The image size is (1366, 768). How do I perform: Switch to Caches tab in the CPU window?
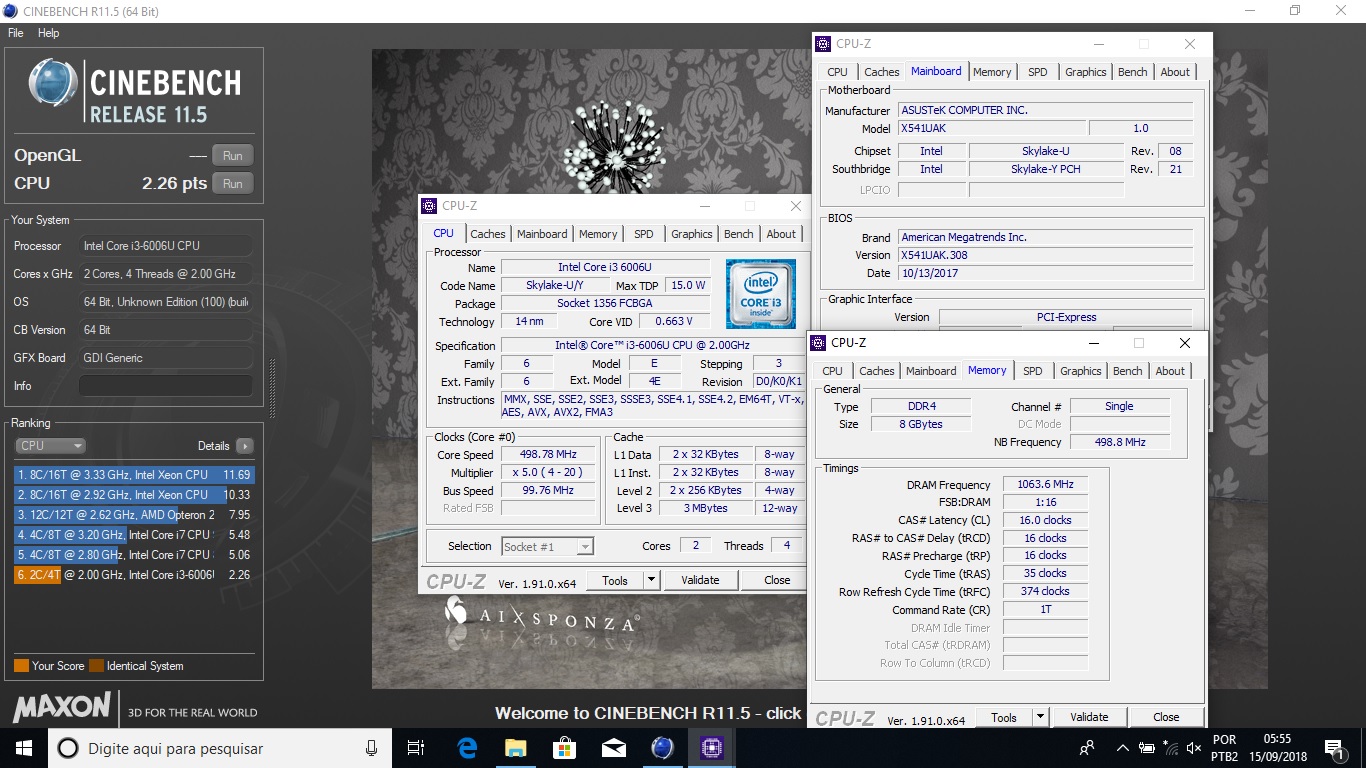pyautogui.click(x=488, y=234)
